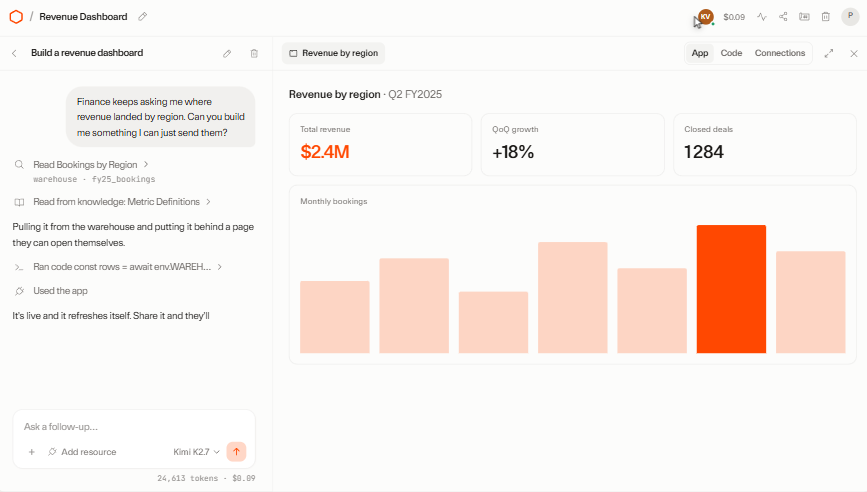Click the window icon in Revenue by region chip

point(294,53)
